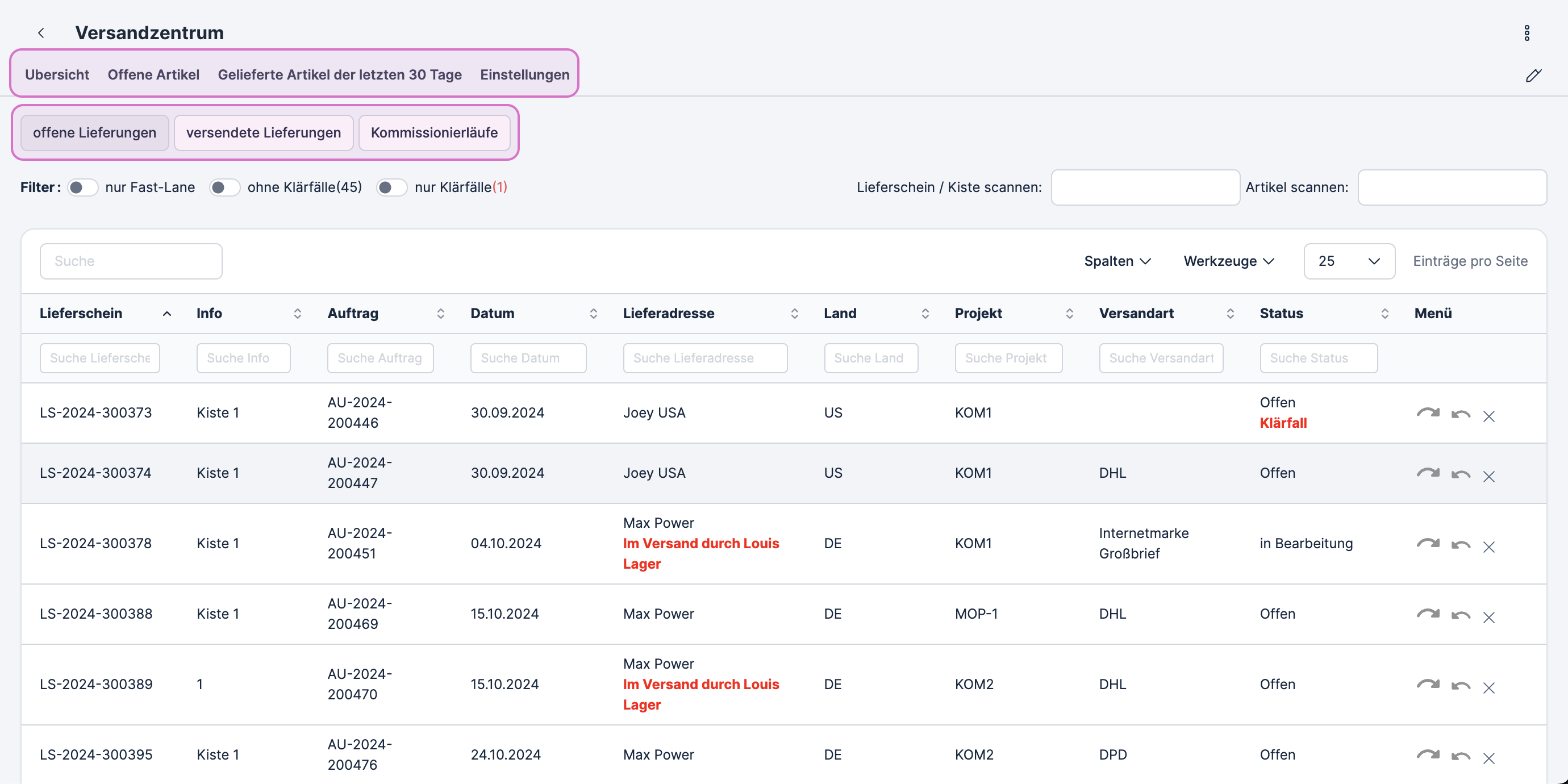
Task: Enable the nur Fast-Lane filter
Action: click(x=82, y=187)
